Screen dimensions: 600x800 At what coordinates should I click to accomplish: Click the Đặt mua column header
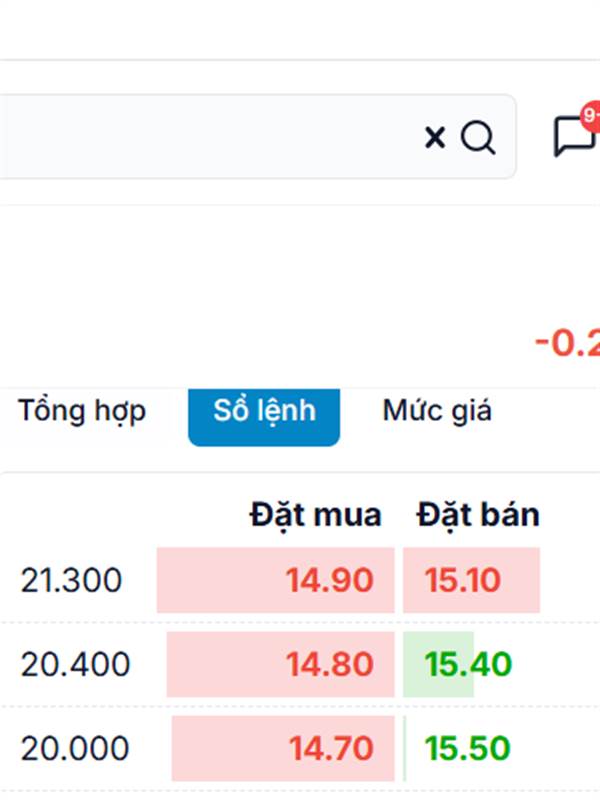[316, 515]
